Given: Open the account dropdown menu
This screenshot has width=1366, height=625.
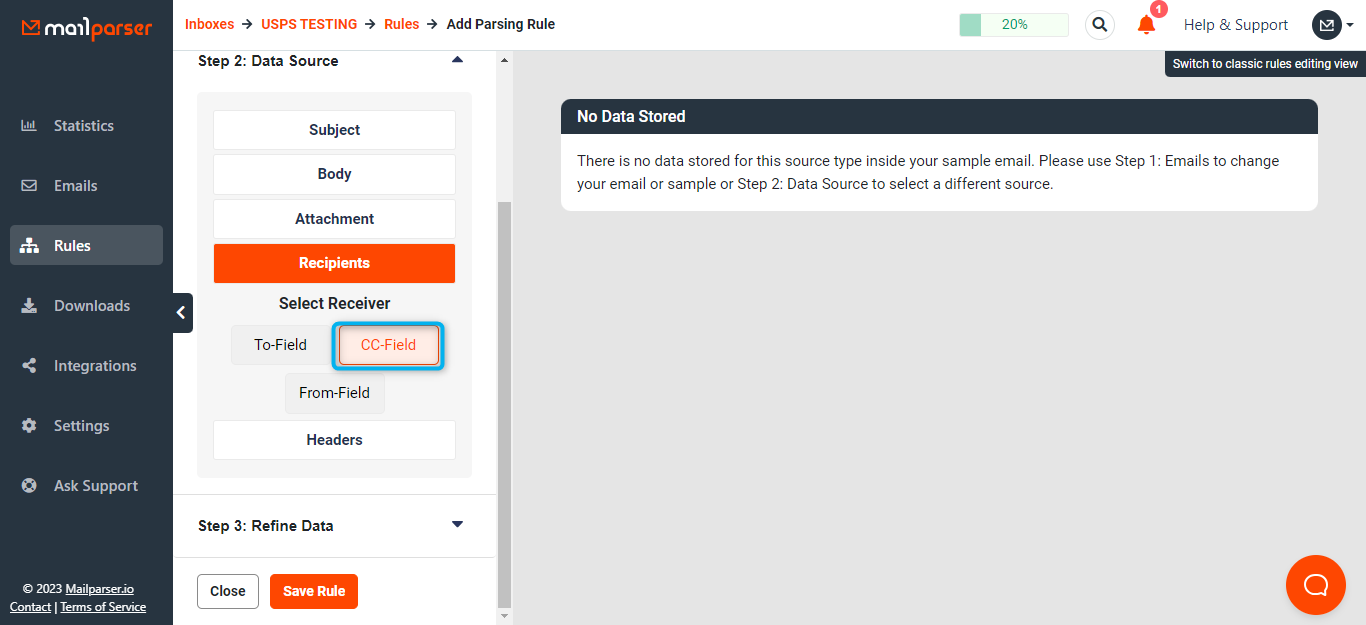Looking at the screenshot, I should tap(1333, 24).
